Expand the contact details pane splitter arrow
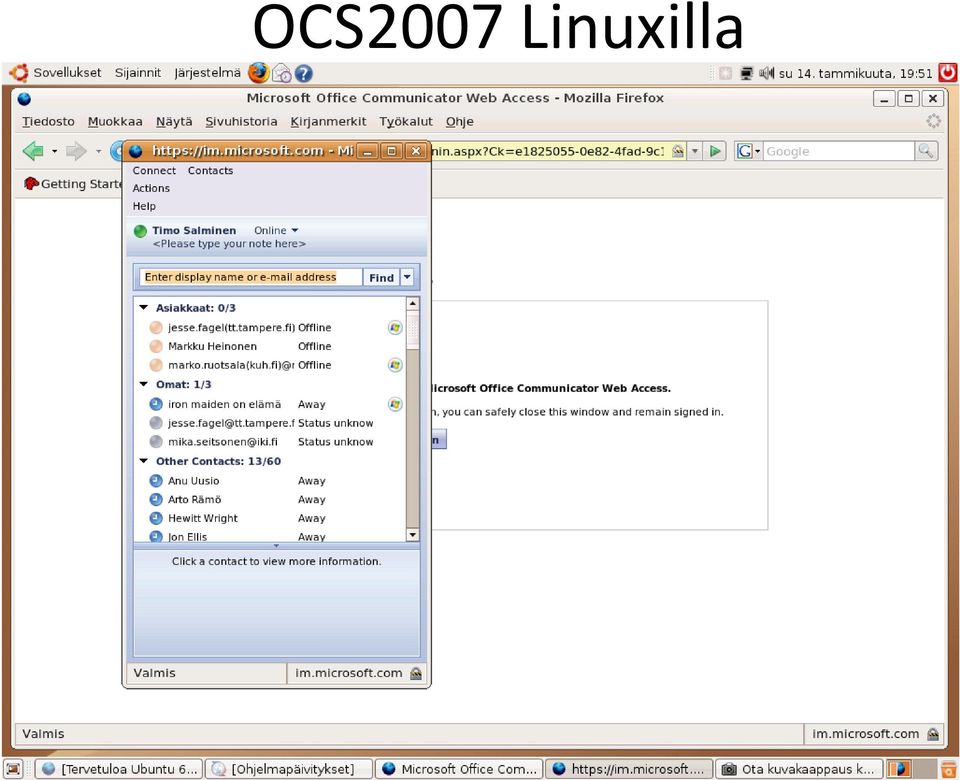 pos(276,545)
